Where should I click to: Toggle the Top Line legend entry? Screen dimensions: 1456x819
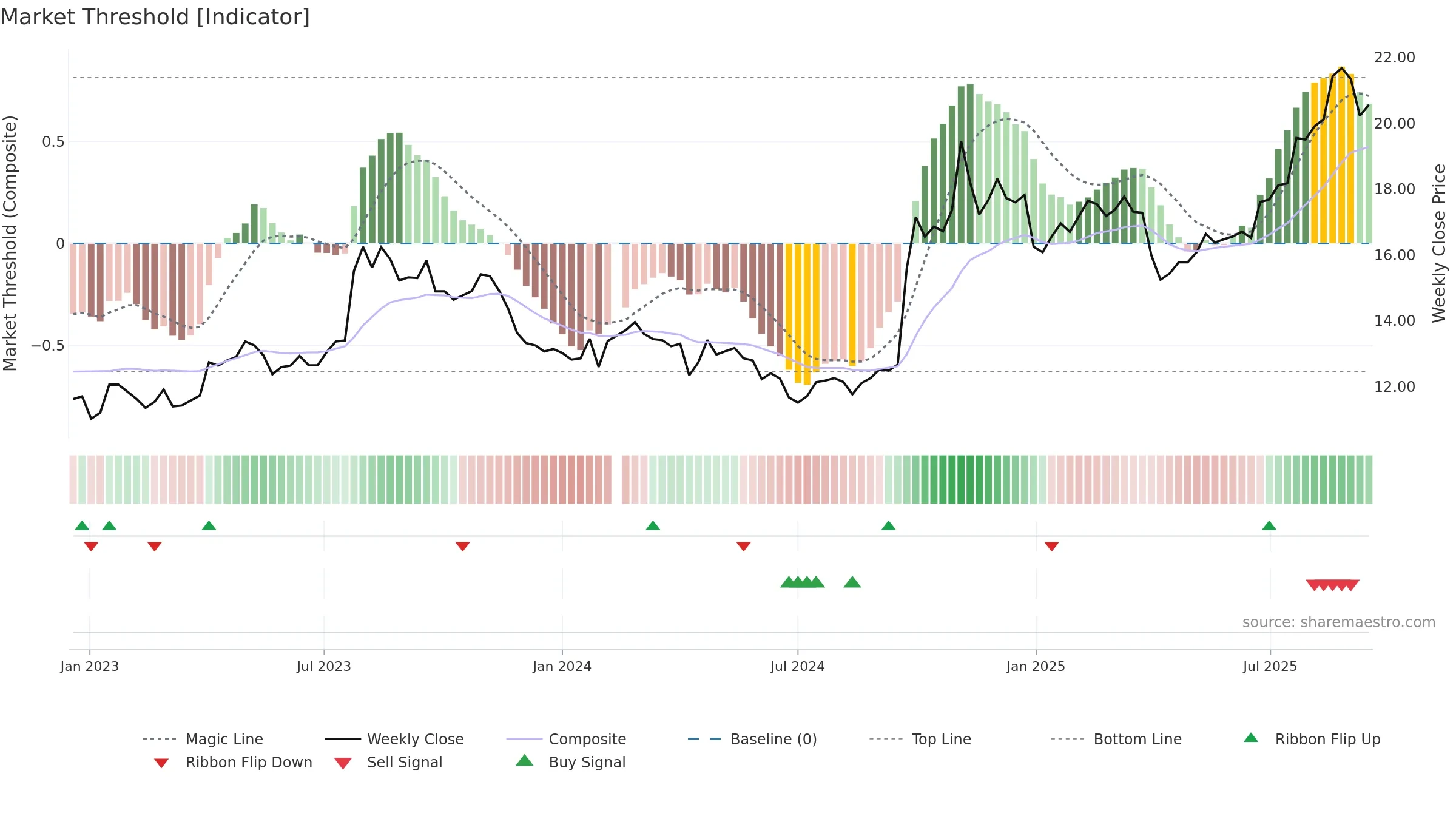tap(920, 739)
